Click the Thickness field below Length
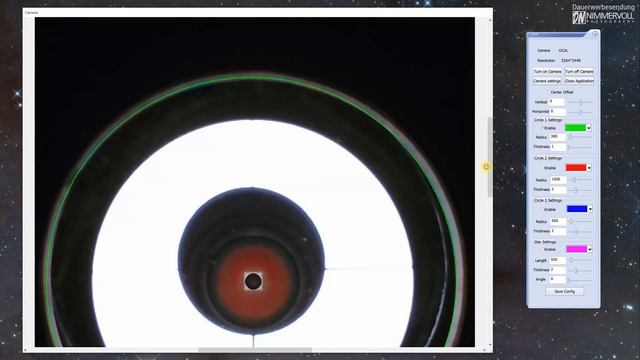The height and width of the screenshot is (360, 640). (558, 270)
